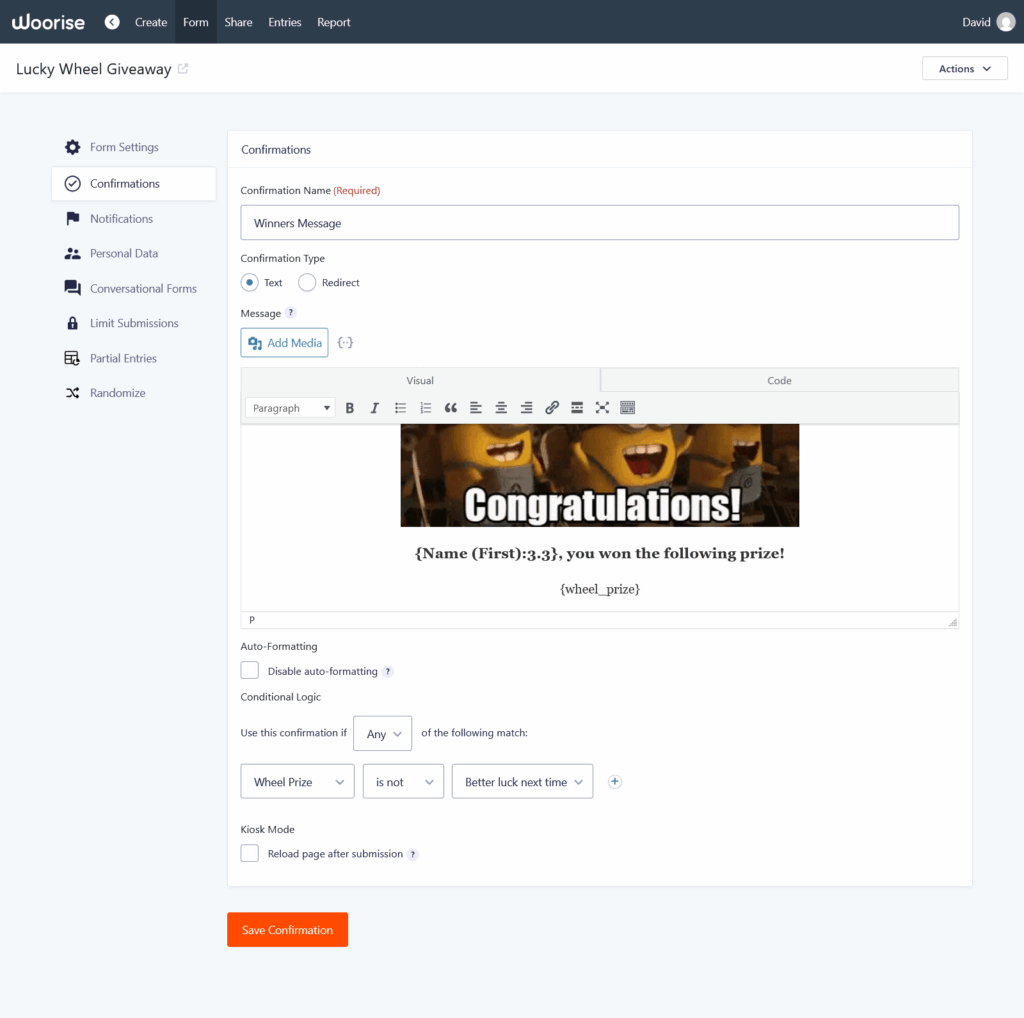Go to the Share menu
This screenshot has width=1024, height=1018.
pos(238,22)
